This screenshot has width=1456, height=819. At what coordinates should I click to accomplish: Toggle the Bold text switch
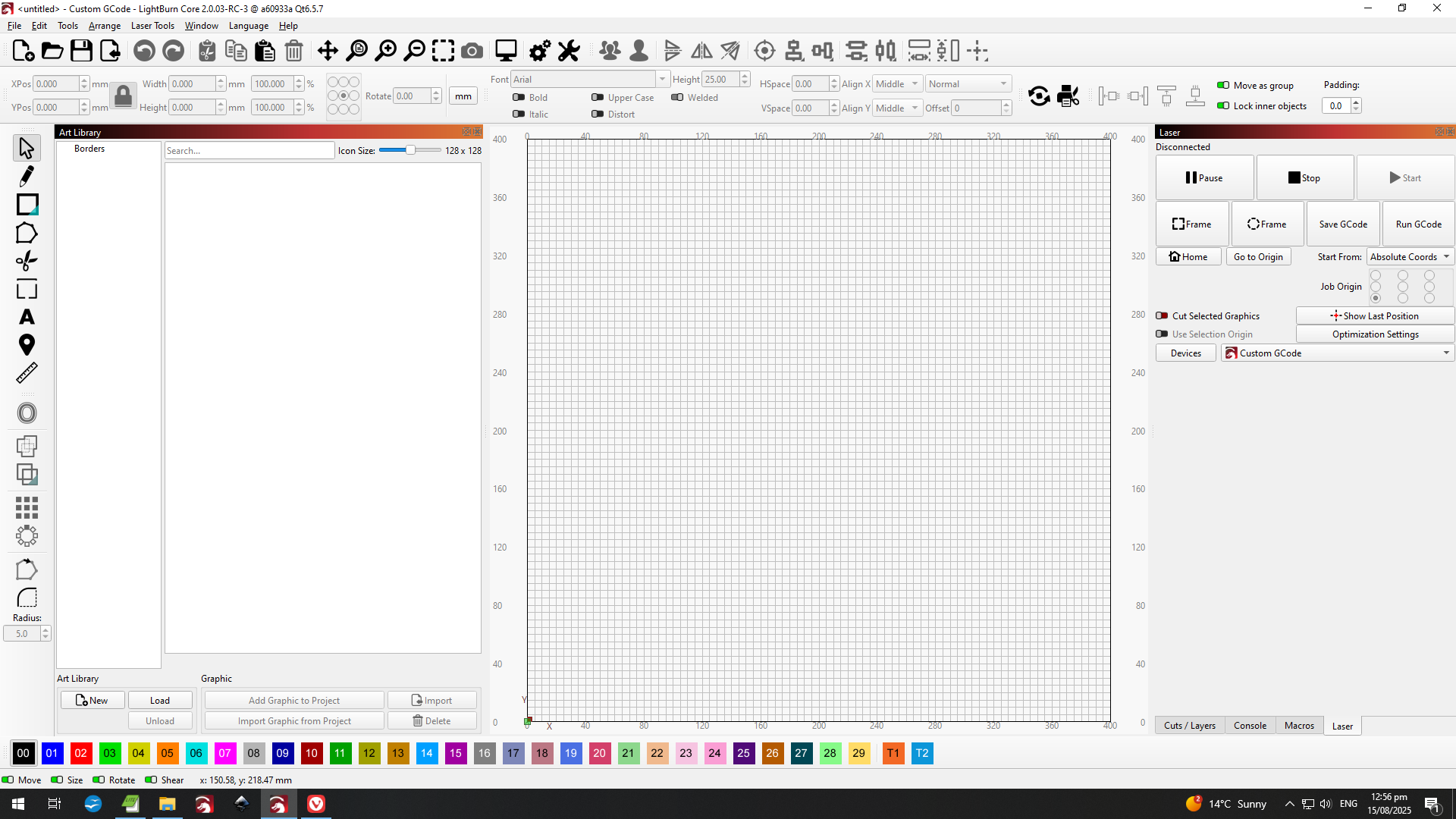point(519,97)
